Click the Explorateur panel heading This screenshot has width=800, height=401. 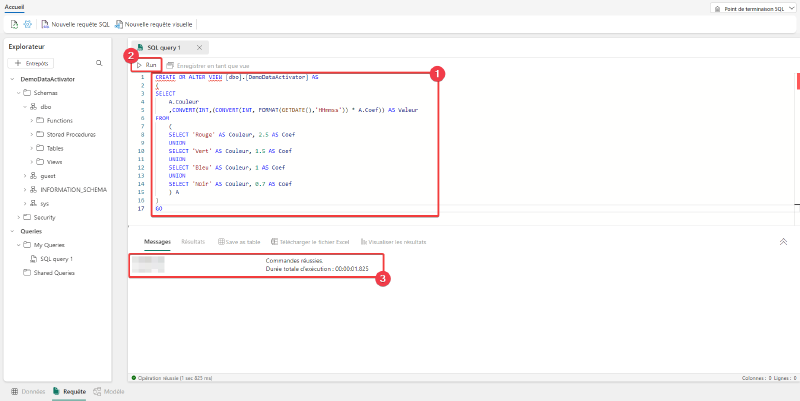tap(27, 47)
